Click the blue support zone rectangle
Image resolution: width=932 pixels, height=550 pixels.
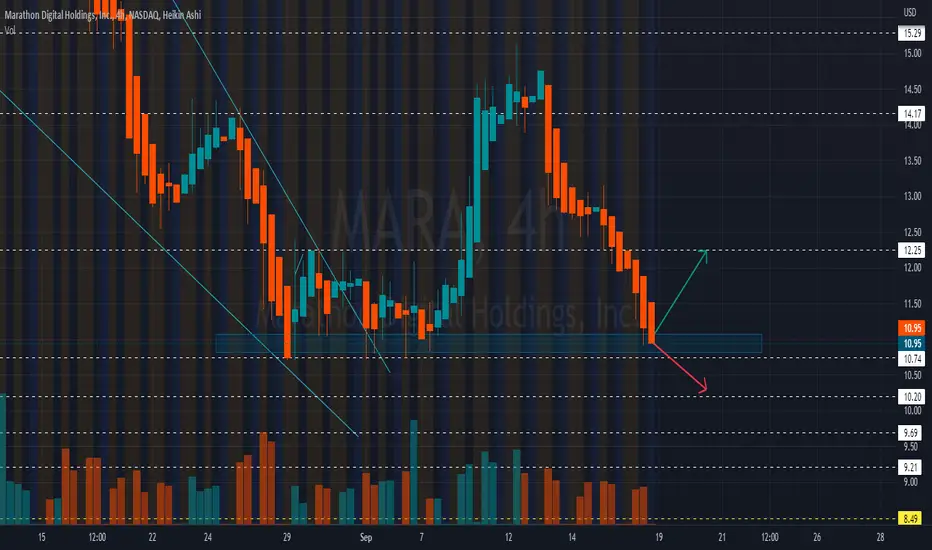click(x=488, y=344)
